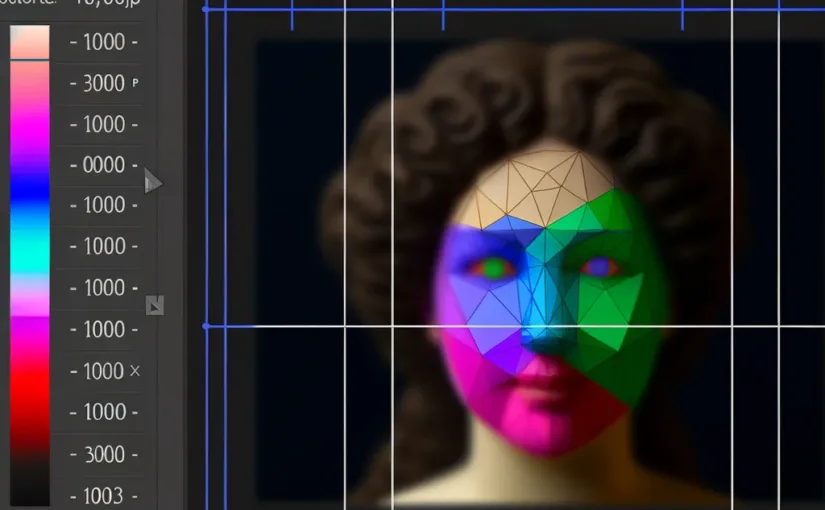825x510 pixels.
Task: Click the × mark next to the 1000 label
Action: 135,371
